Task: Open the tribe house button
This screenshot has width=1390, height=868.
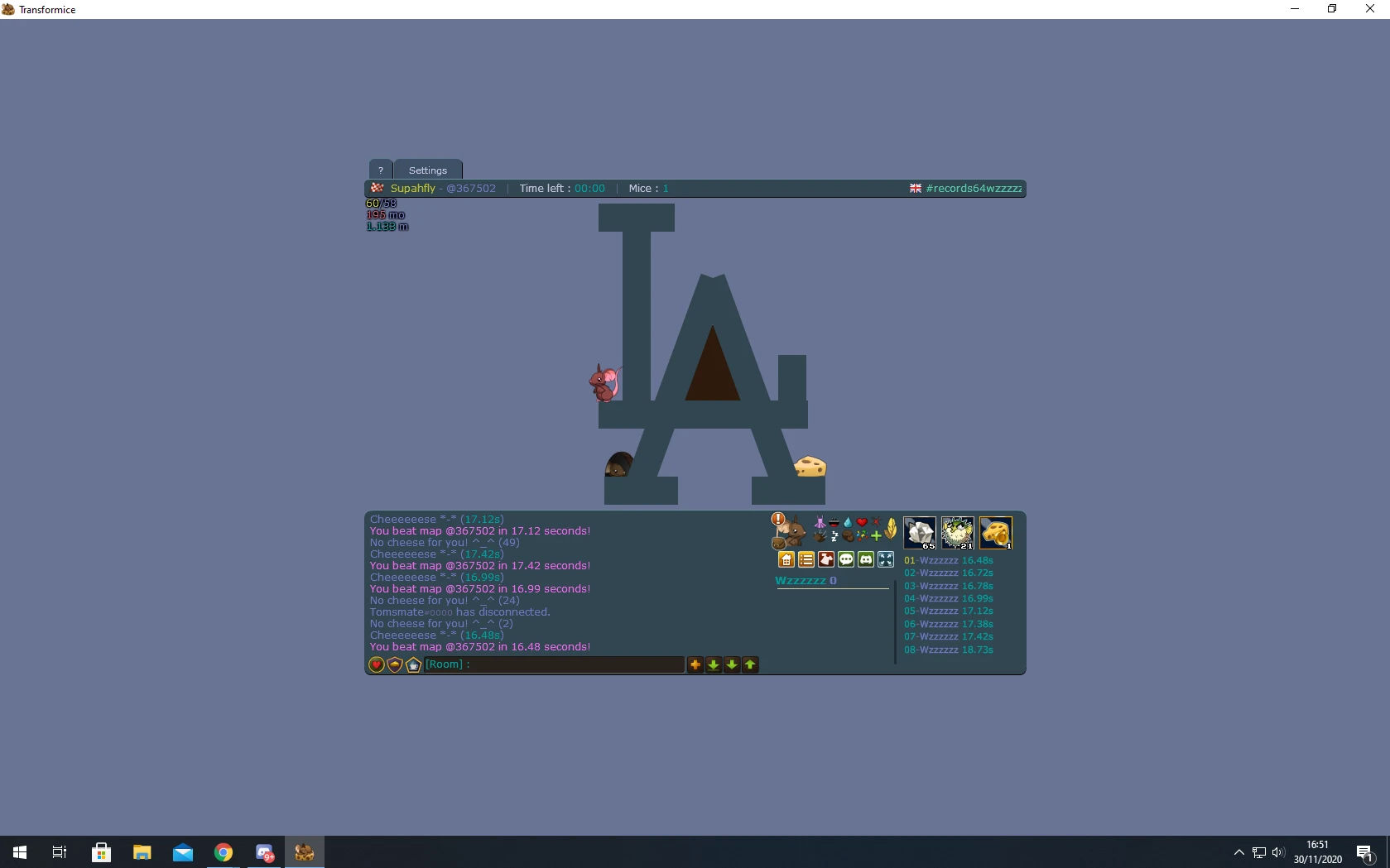Action: [x=786, y=559]
